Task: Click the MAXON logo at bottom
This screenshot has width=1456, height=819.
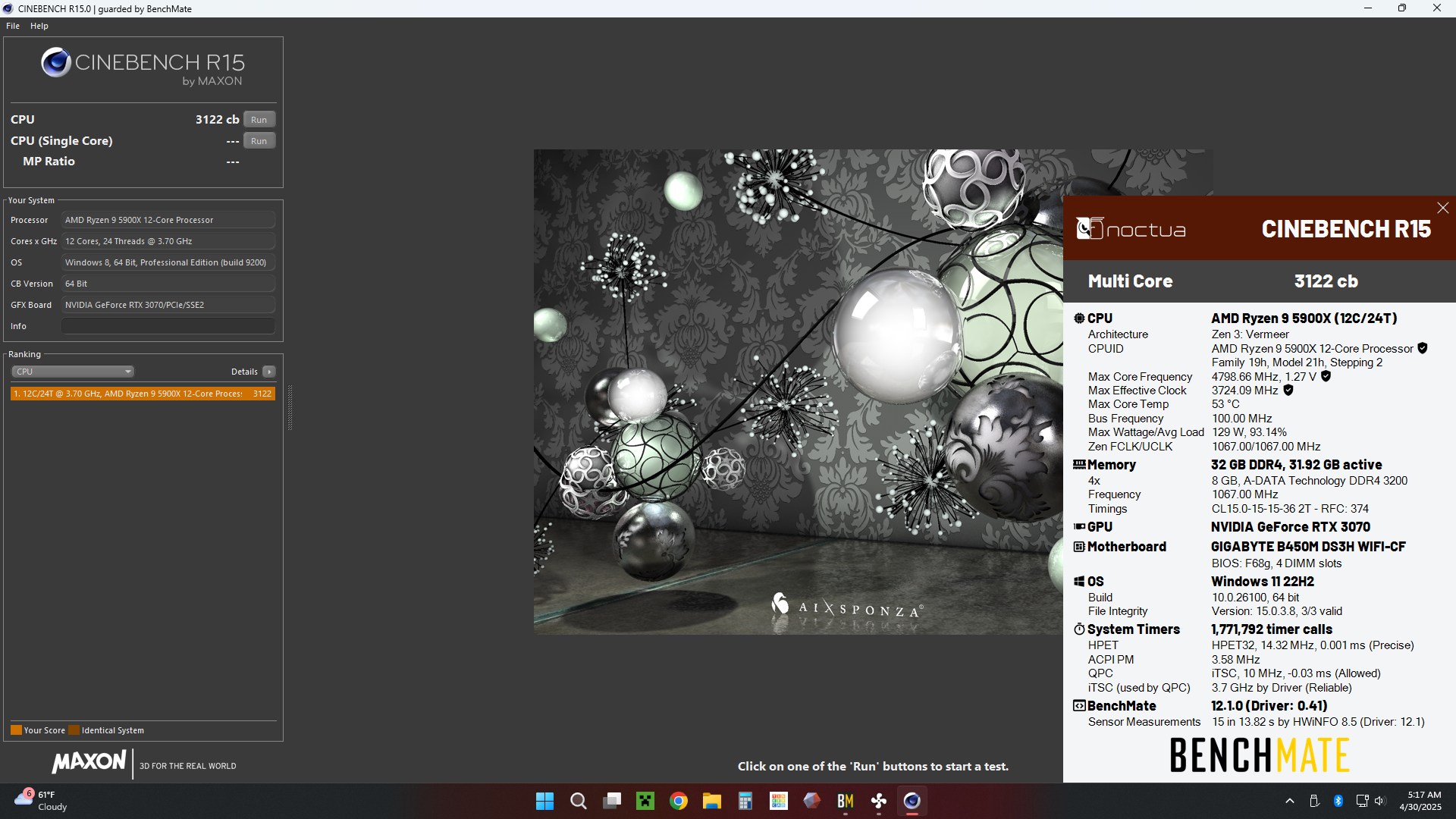Action: point(89,762)
